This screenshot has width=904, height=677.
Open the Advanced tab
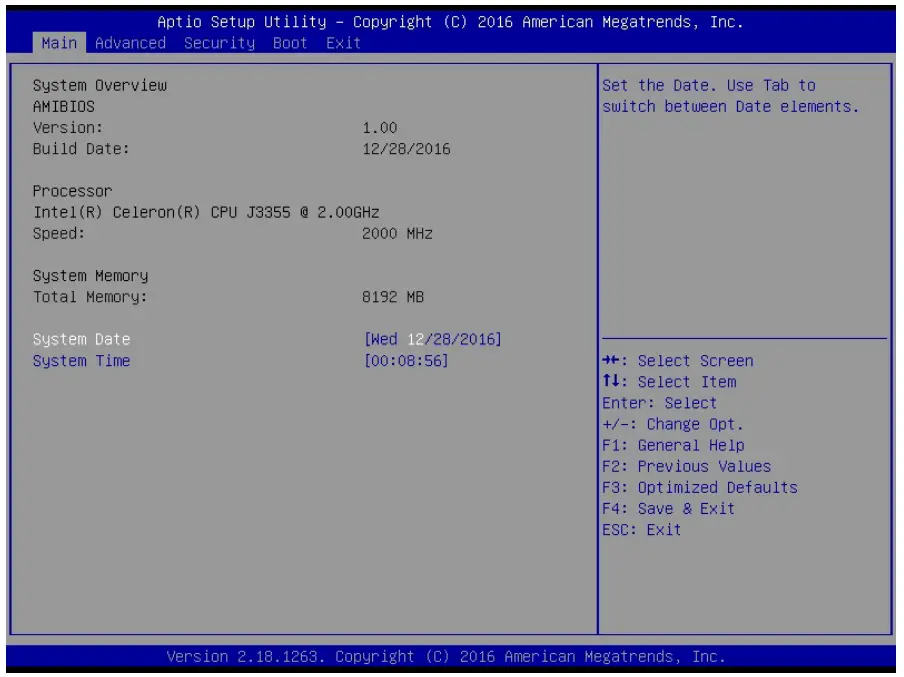tap(130, 43)
